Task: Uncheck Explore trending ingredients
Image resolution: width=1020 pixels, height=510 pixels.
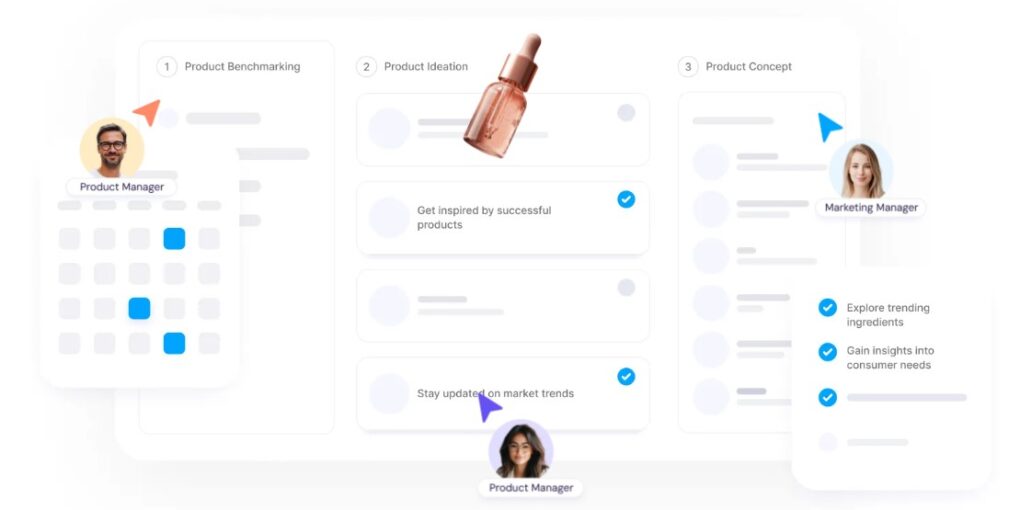Action: pyautogui.click(x=827, y=308)
